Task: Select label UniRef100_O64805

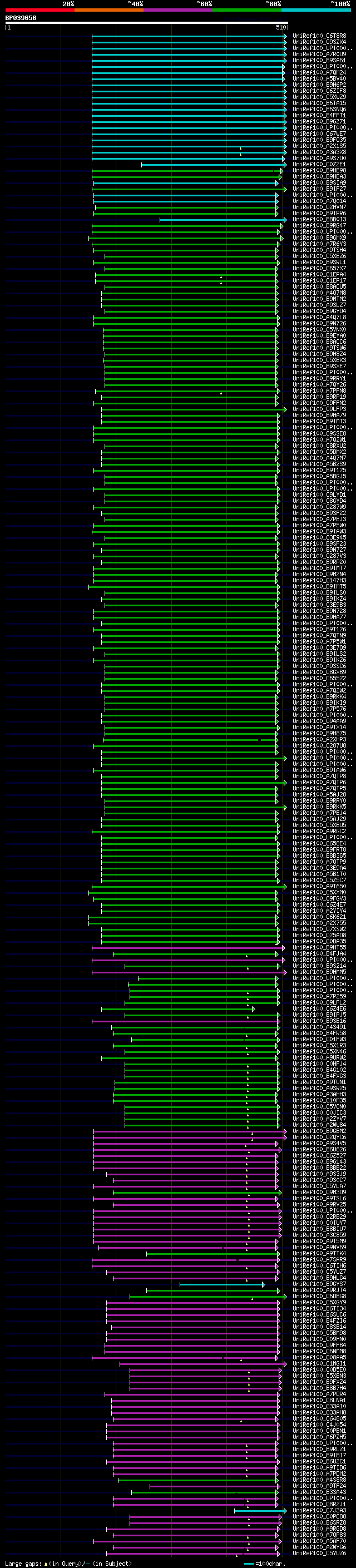Action: point(319,1418)
